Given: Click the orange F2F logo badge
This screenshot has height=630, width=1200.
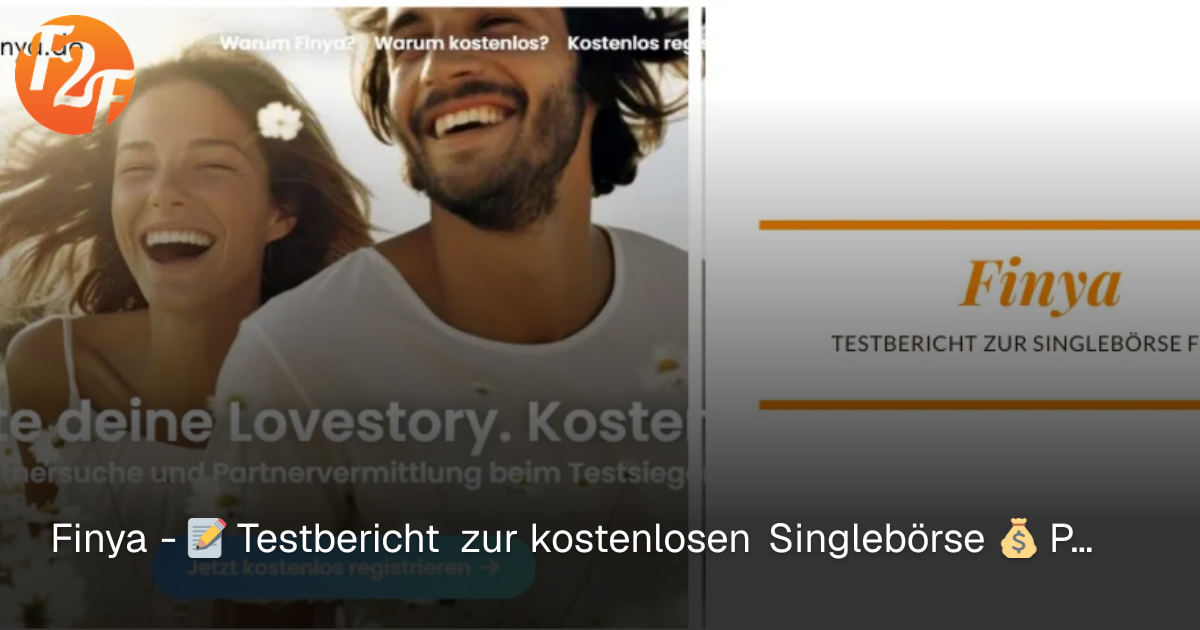Looking at the screenshot, I should click(75, 75).
